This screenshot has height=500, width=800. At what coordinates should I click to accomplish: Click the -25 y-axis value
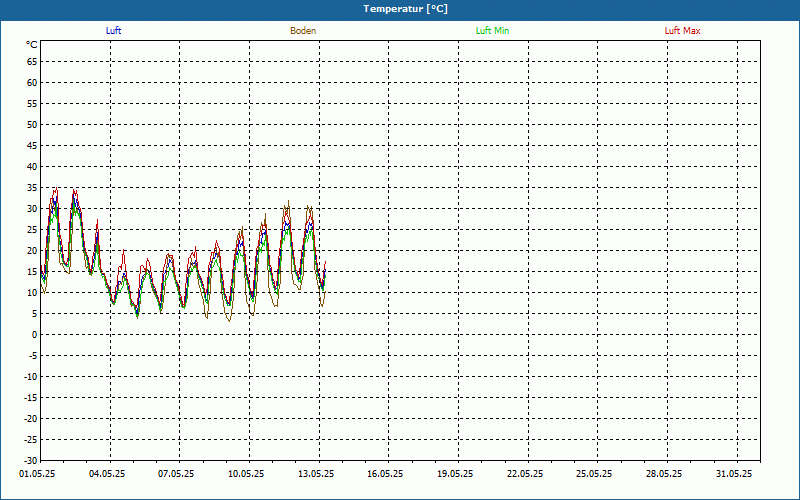pos(30,440)
